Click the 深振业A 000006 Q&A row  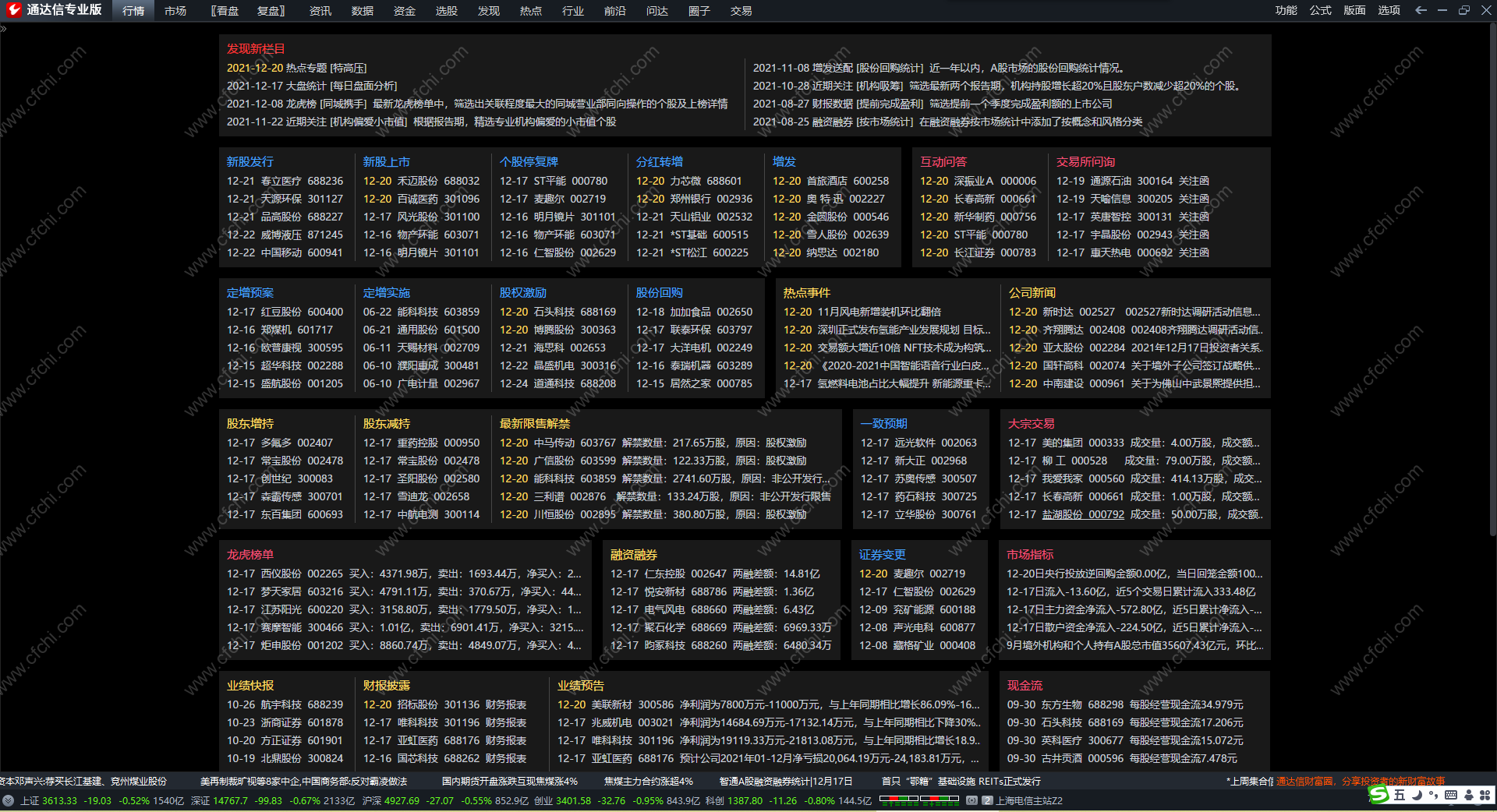(x=978, y=181)
